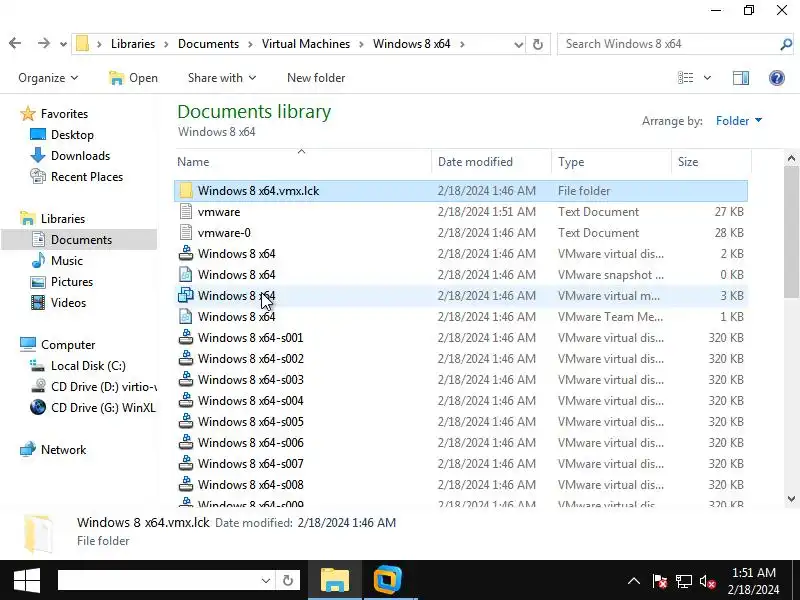The image size is (800, 600).
Task: Click the muted volume tray icon
Action: pos(708,581)
